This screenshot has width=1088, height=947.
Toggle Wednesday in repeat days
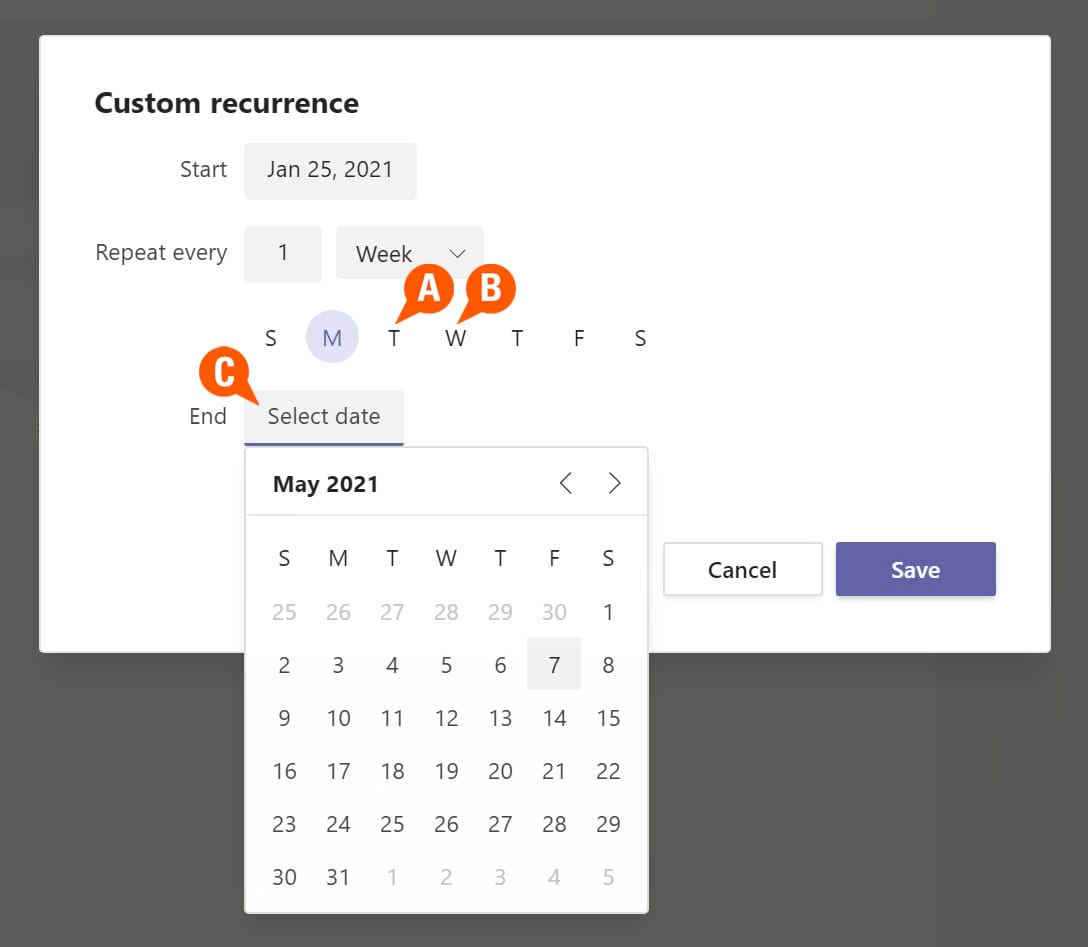(455, 338)
